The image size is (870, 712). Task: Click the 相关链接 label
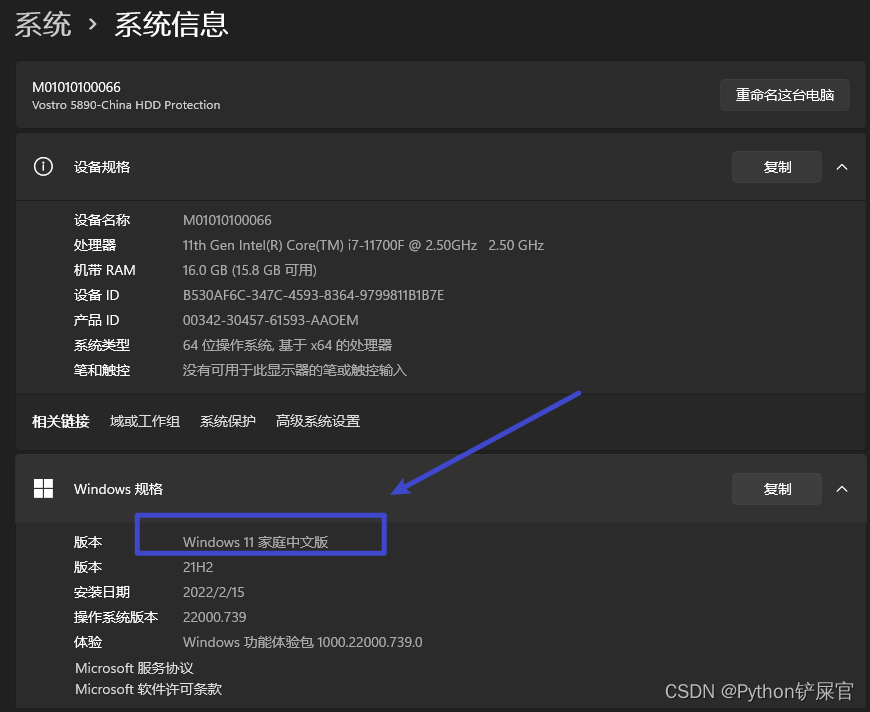(x=60, y=421)
